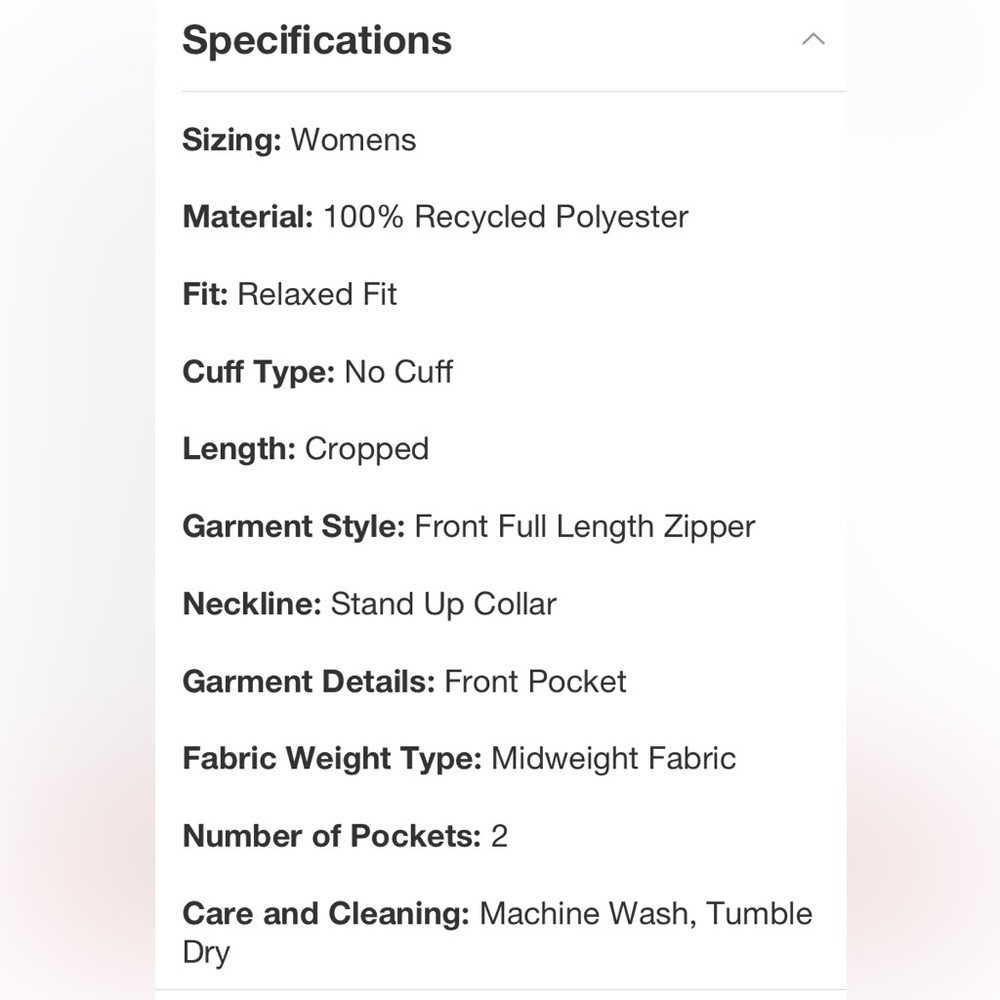The height and width of the screenshot is (1000, 1000).
Task: Click Garment Style: Front Full Length Zipper
Action: (469, 527)
